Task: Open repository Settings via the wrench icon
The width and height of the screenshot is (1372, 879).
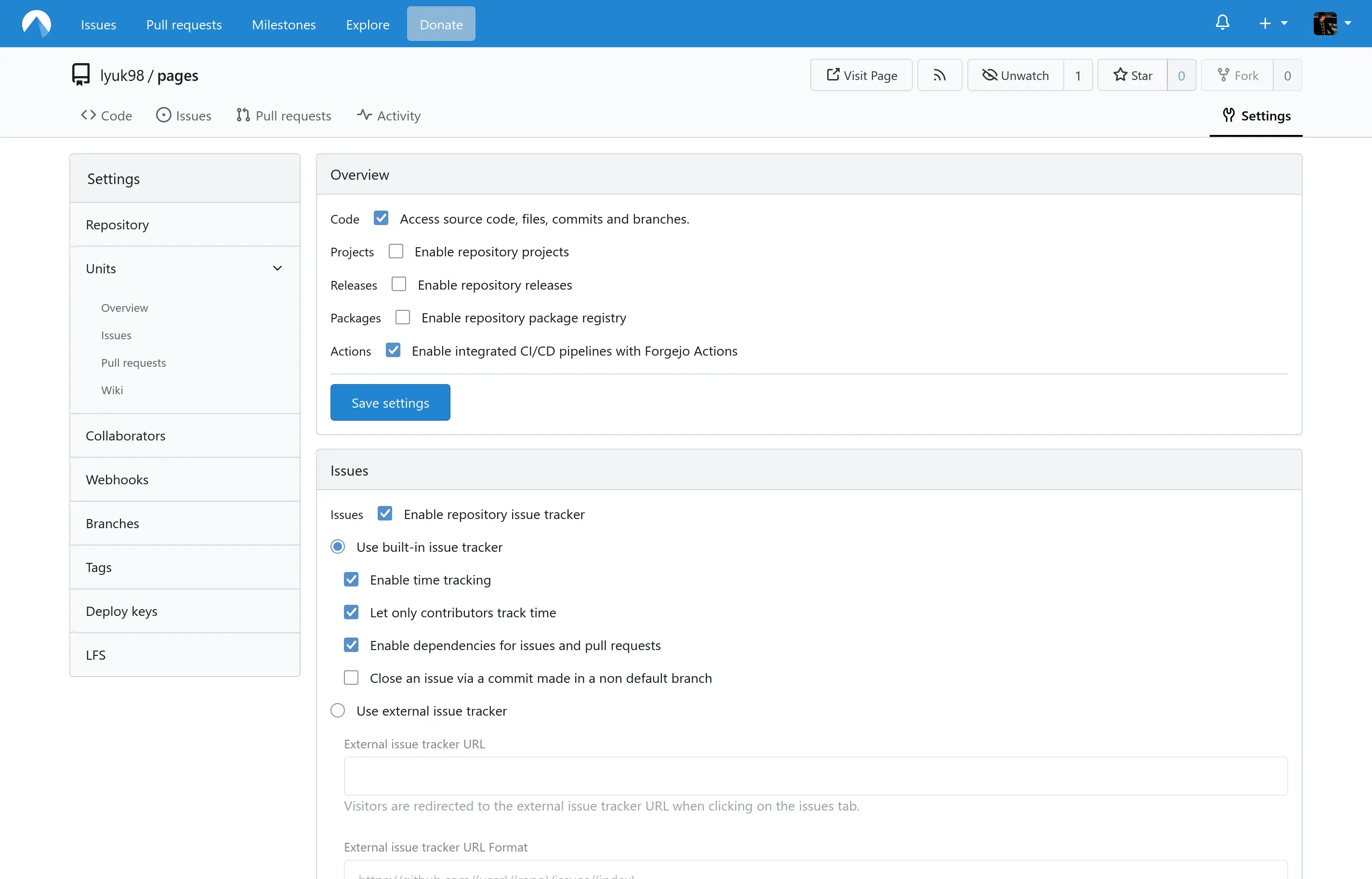Action: [1229, 115]
